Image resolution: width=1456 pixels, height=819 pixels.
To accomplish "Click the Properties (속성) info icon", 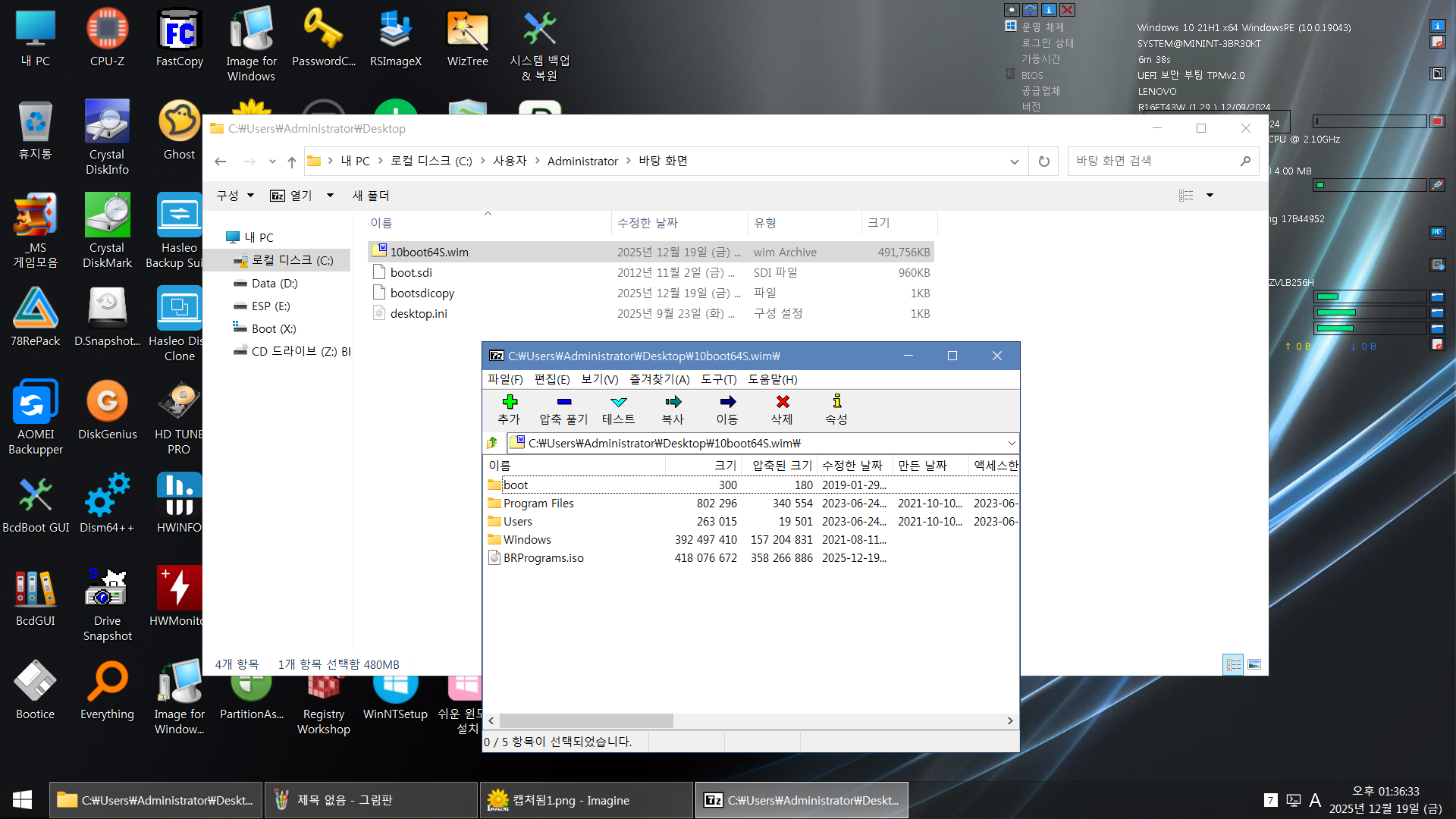I will pos(836,402).
